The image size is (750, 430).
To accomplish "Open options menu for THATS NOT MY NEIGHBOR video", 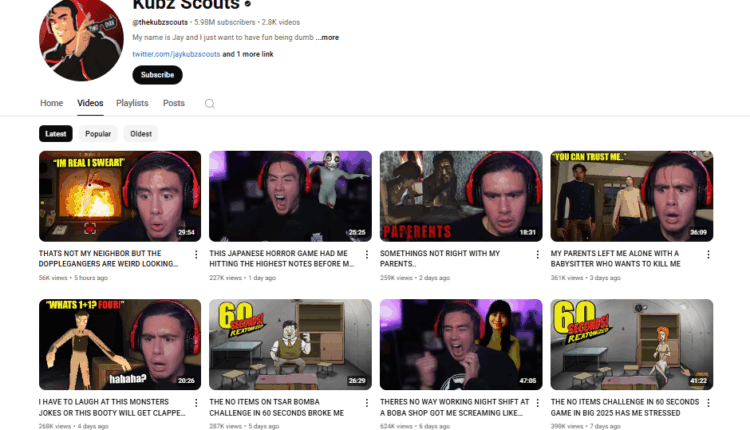I will click(x=196, y=255).
